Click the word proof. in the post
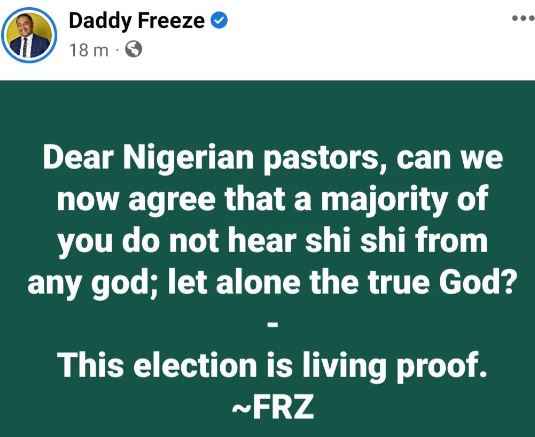The width and height of the screenshot is (535, 437). point(441,366)
